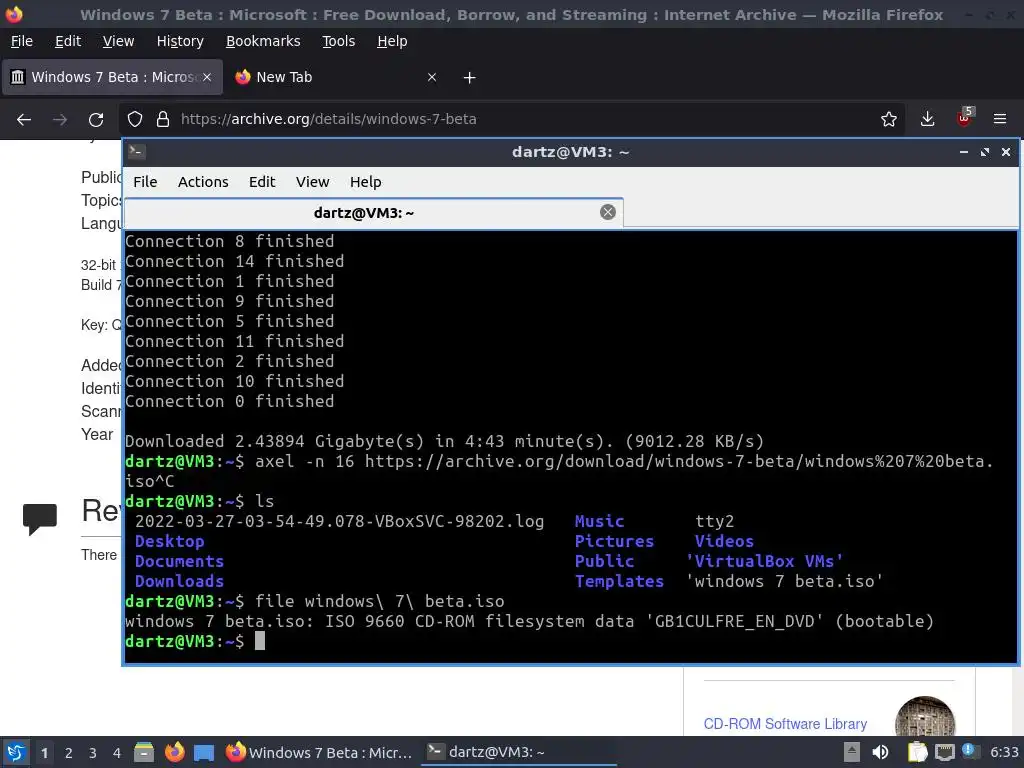Open Firefox History menu
1024x768 pixels.
(x=180, y=41)
